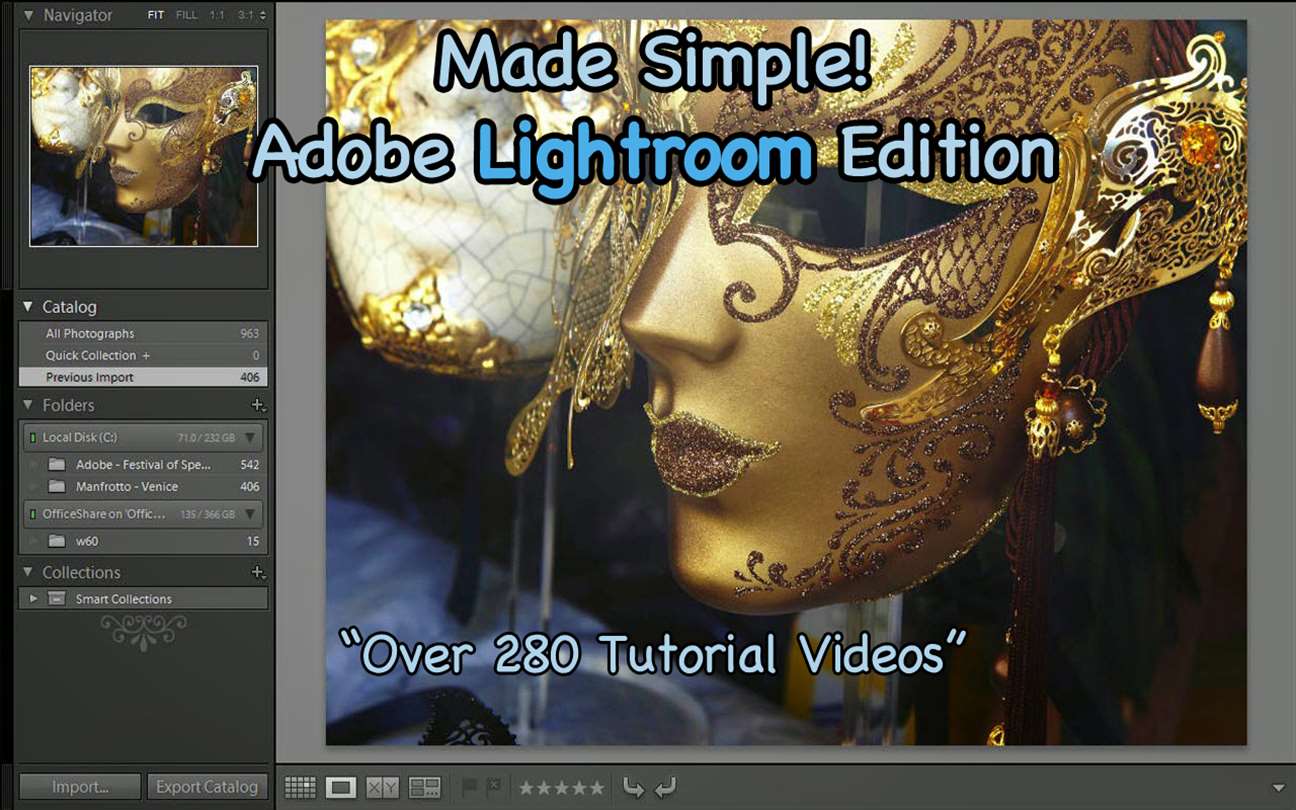Select All Photographs in the Catalog
The height and width of the screenshot is (810, 1296).
pyautogui.click(x=143, y=333)
